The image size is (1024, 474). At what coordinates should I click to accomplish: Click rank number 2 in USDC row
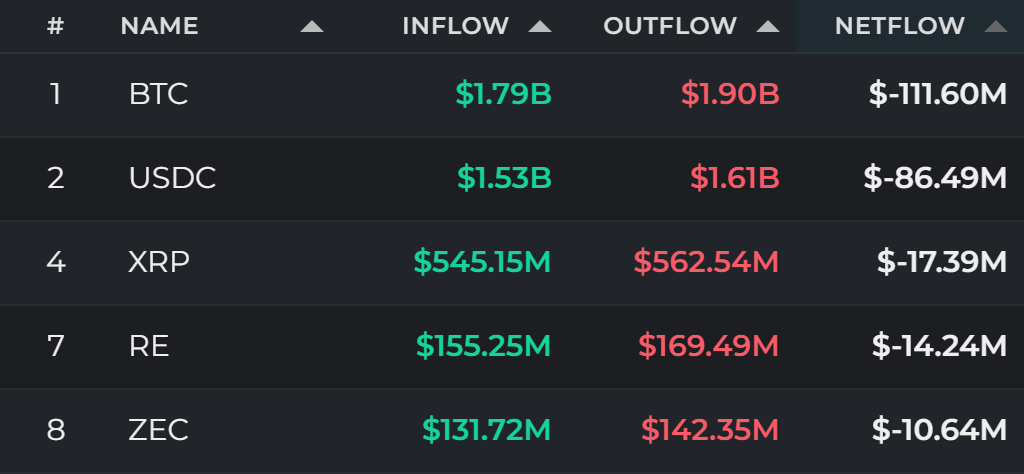tap(56, 178)
